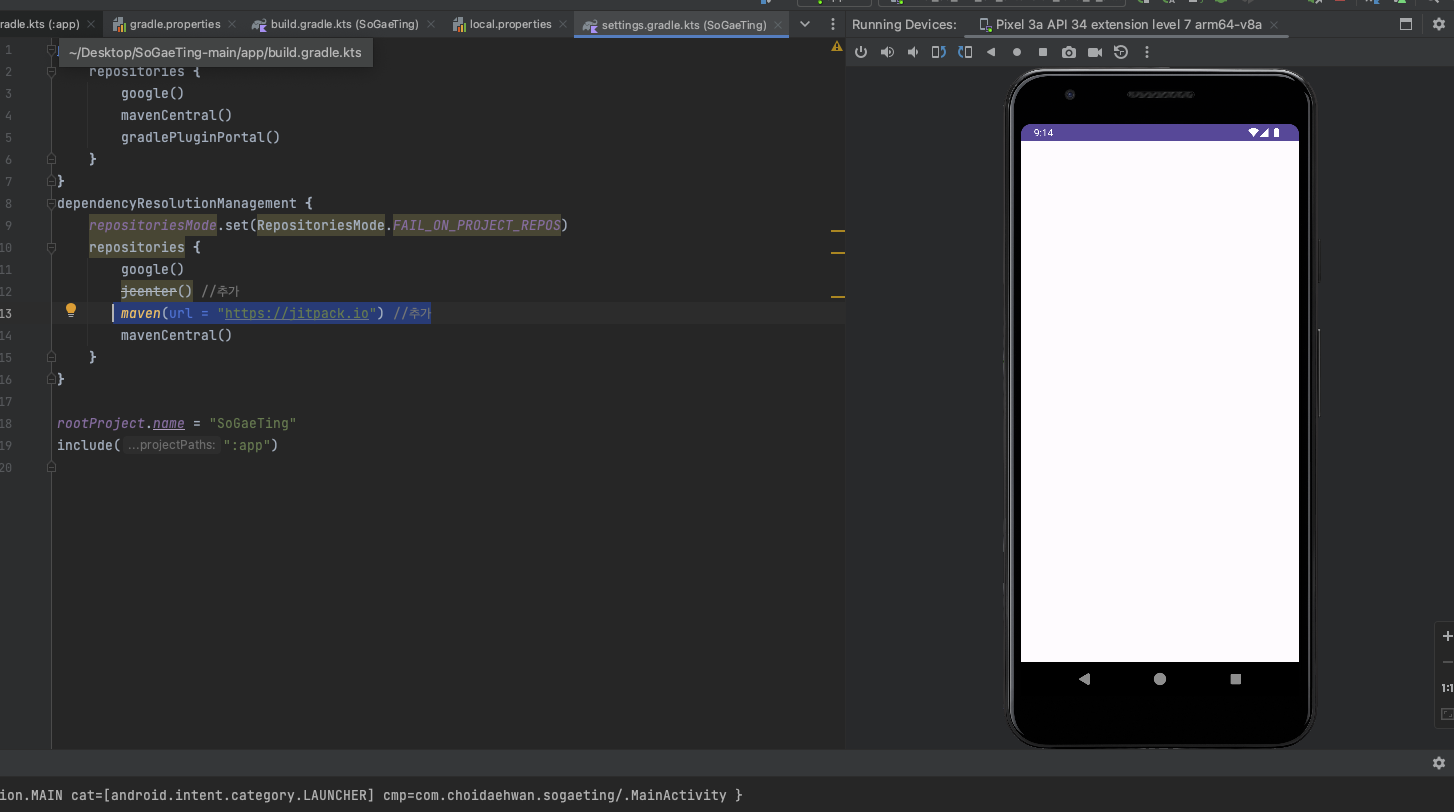Open the https://jitpack.io link in code

click(x=297, y=313)
